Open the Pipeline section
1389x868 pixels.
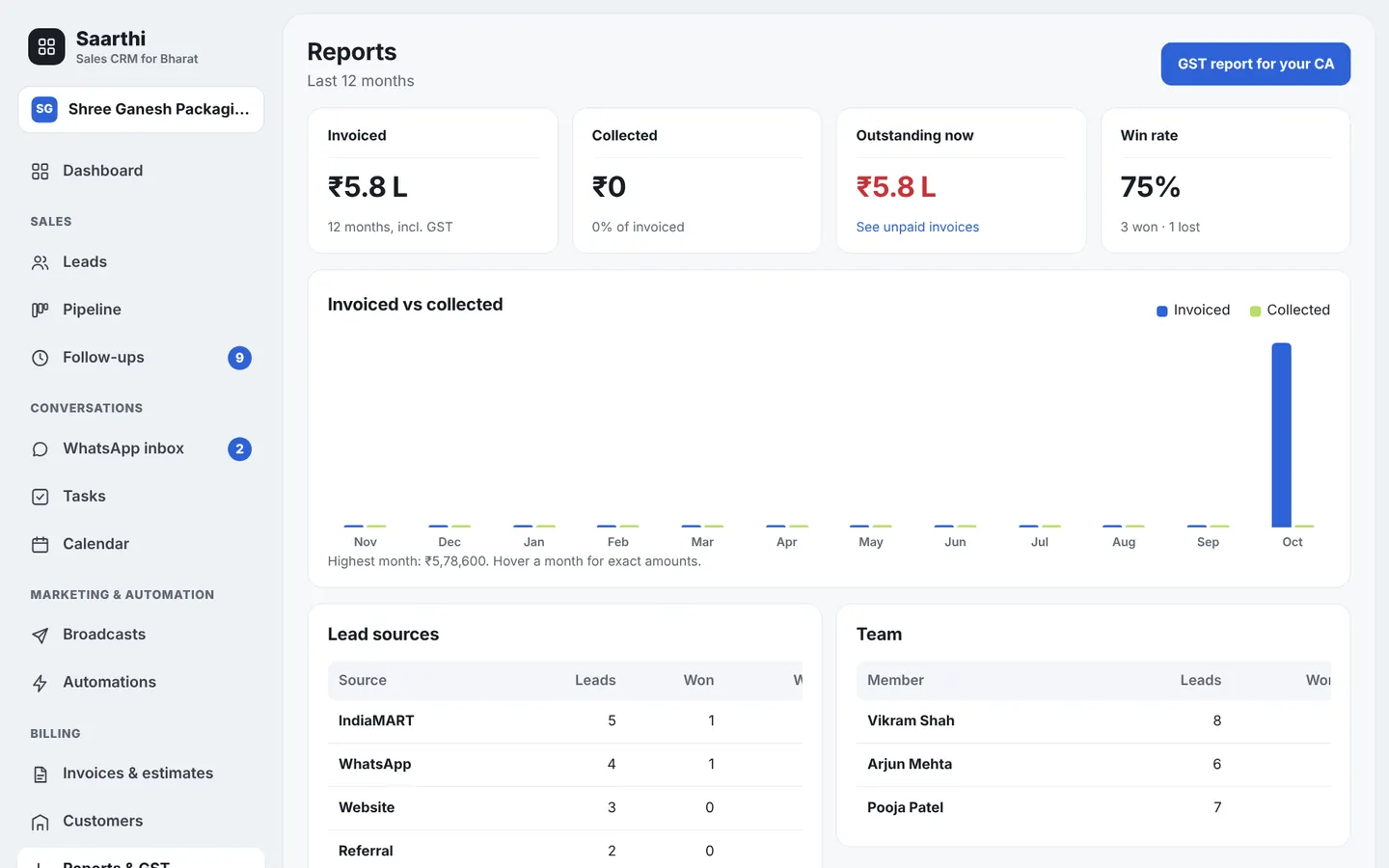141,310
